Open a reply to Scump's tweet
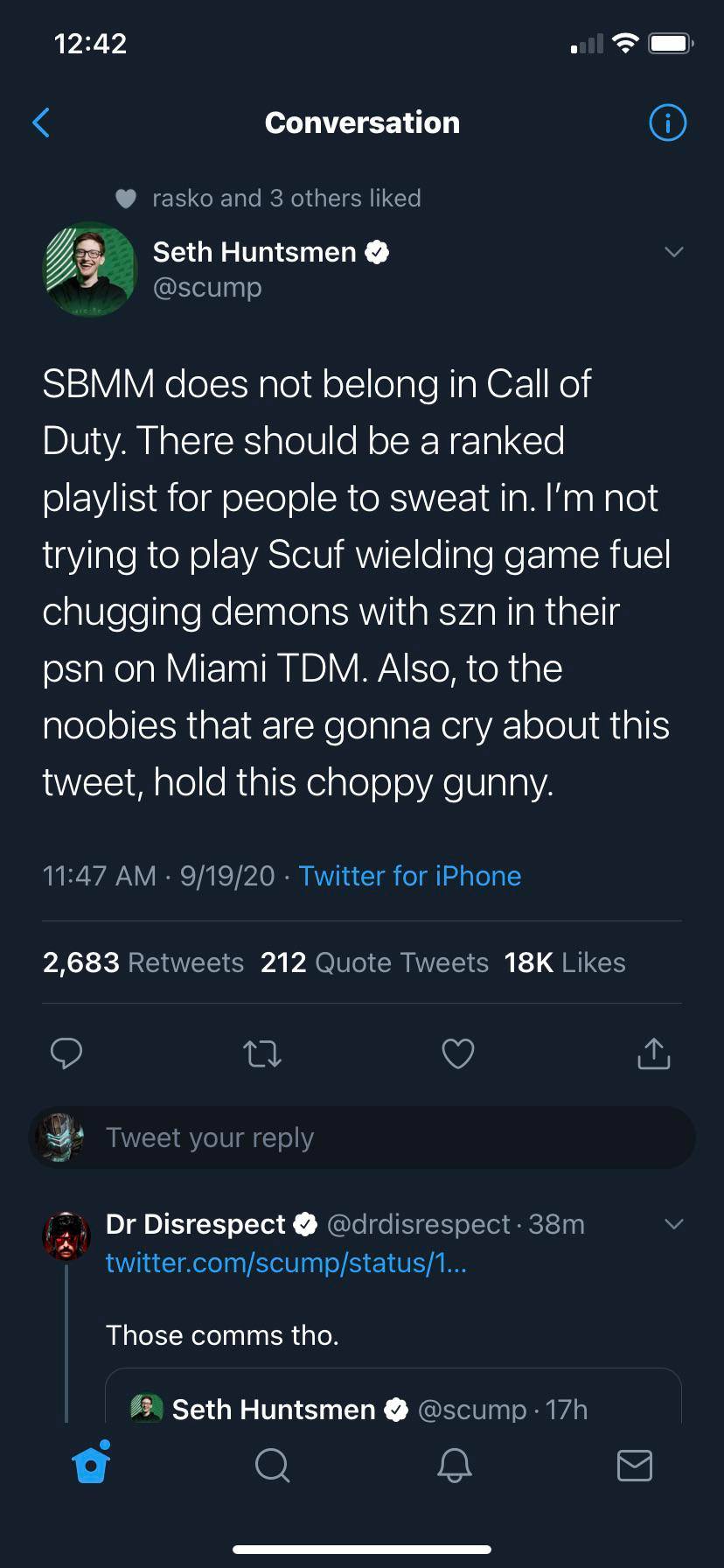The width and height of the screenshot is (724, 1568). pyautogui.click(x=66, y=1053)
